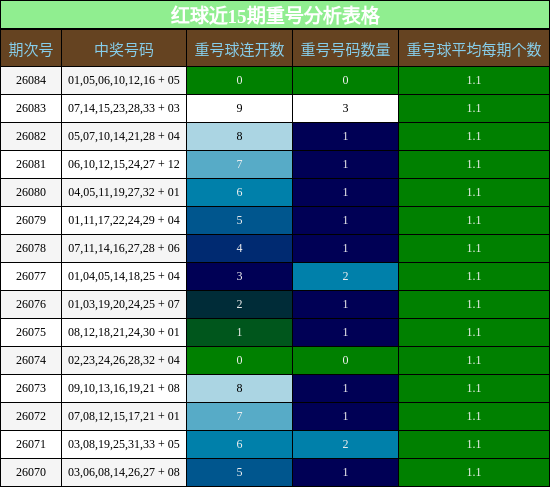Select numbers 04,05,11,19,27,32 + 01
The image size is (550, 487).
click(x=124, y=192)
